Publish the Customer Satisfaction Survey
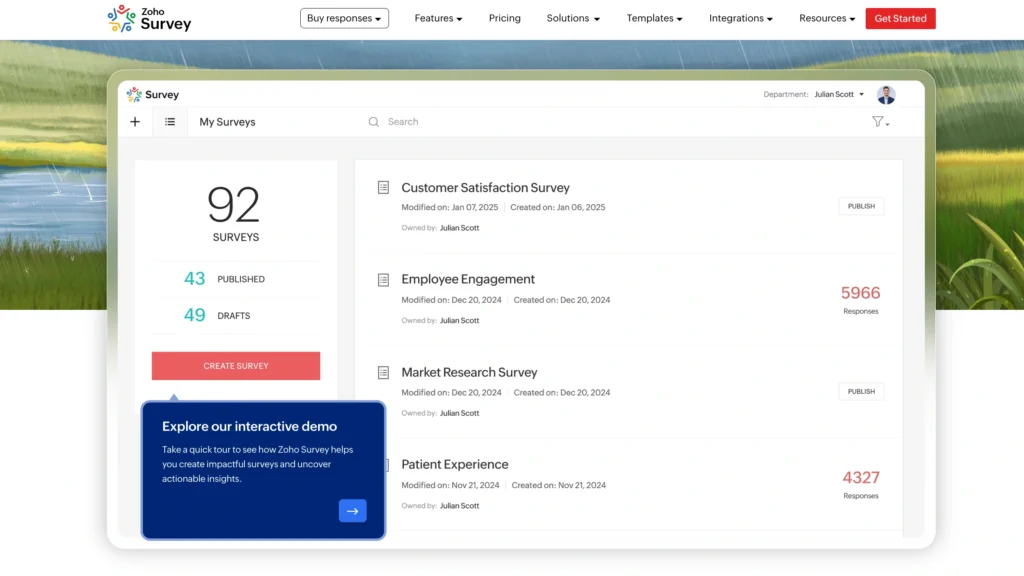The width and height of the screenshot is (1024, 576). pos(861,206)
